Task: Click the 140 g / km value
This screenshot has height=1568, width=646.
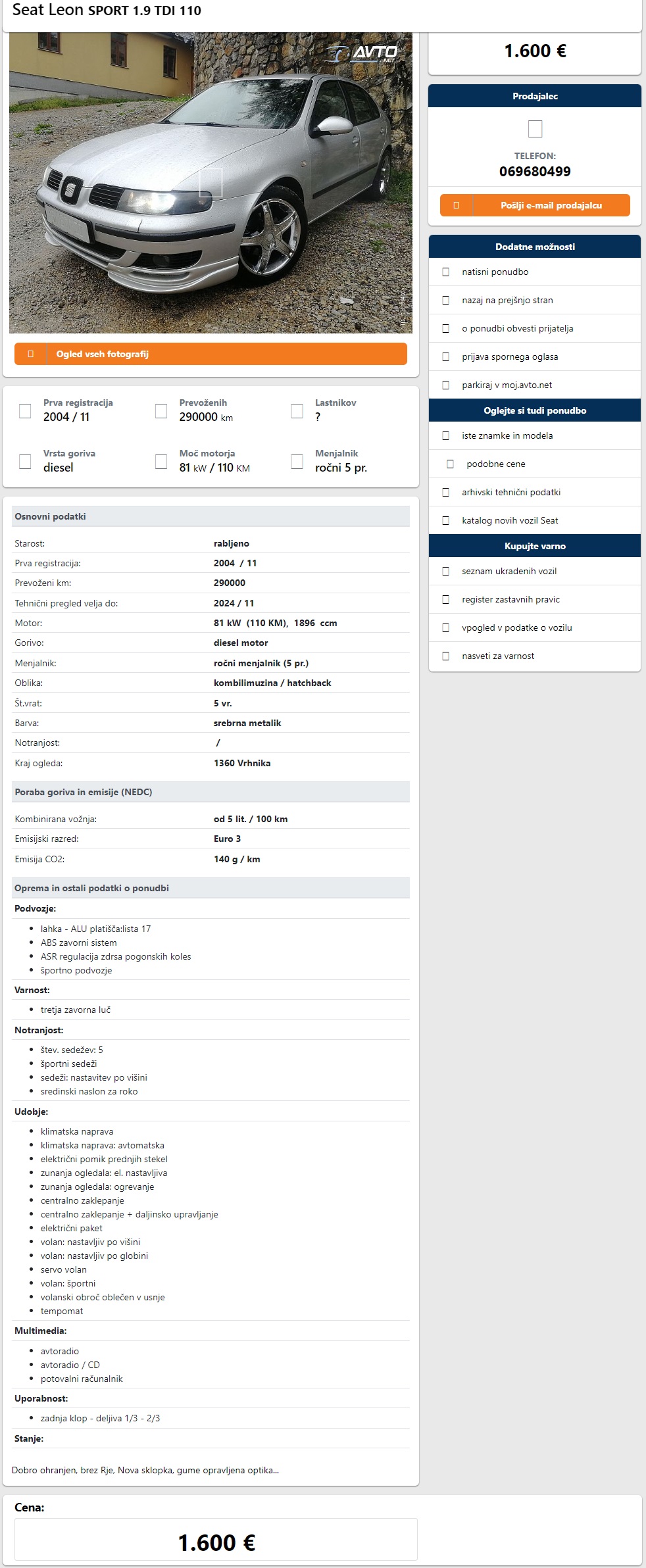Action: click(x=237, y=859)
